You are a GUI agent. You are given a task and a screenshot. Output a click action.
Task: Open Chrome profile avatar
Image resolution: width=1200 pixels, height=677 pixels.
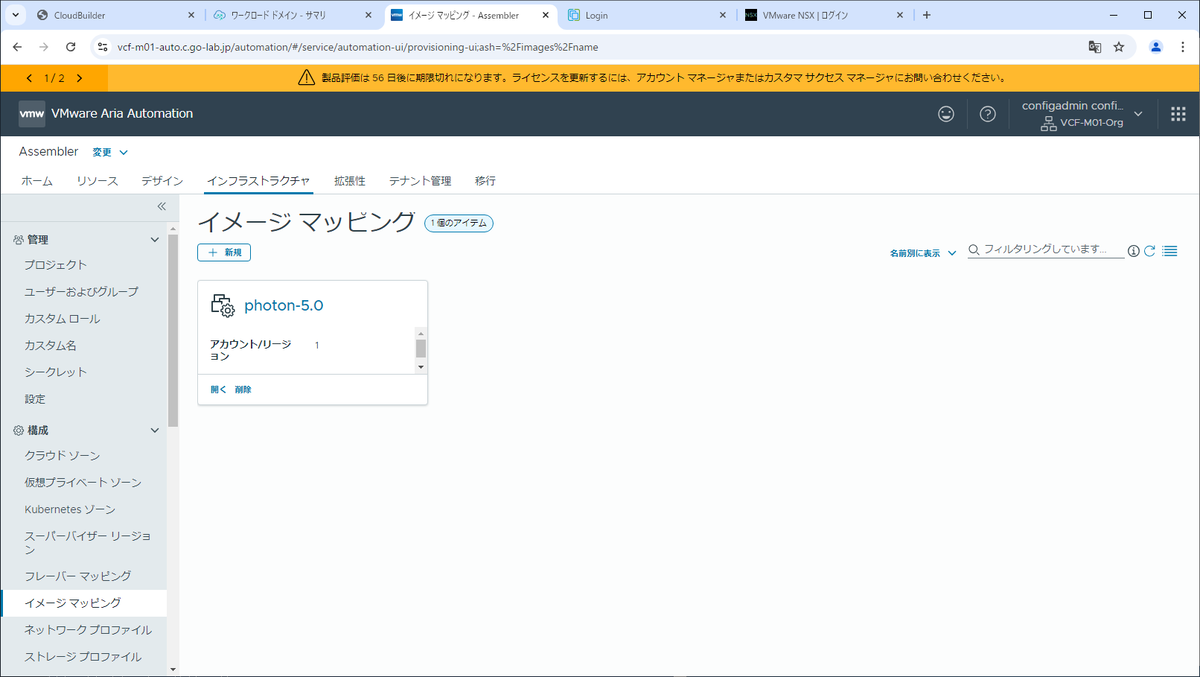tap(1156, 47)
